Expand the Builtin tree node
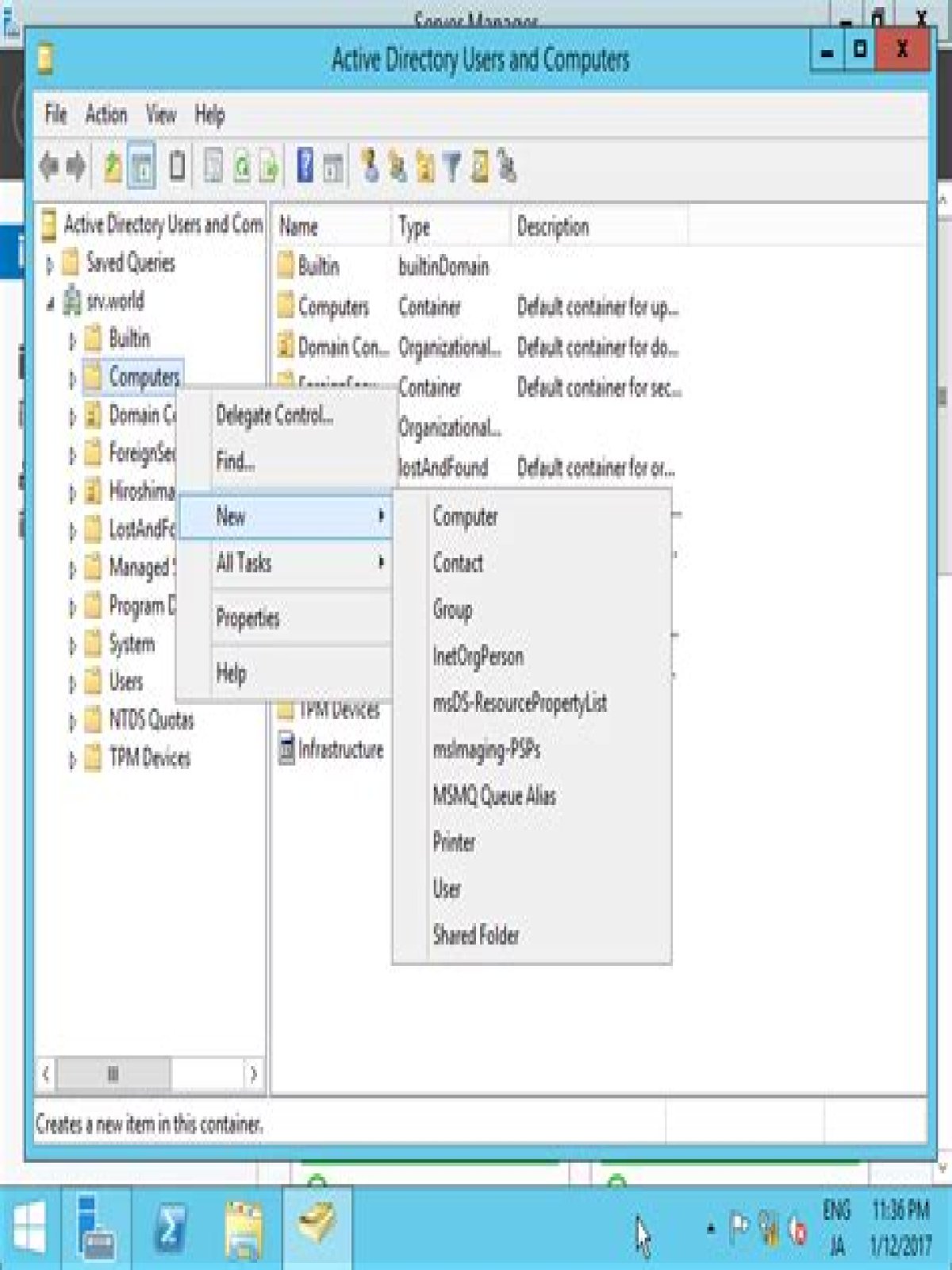The image size is (952, 1270). click(x=71, y=341)
